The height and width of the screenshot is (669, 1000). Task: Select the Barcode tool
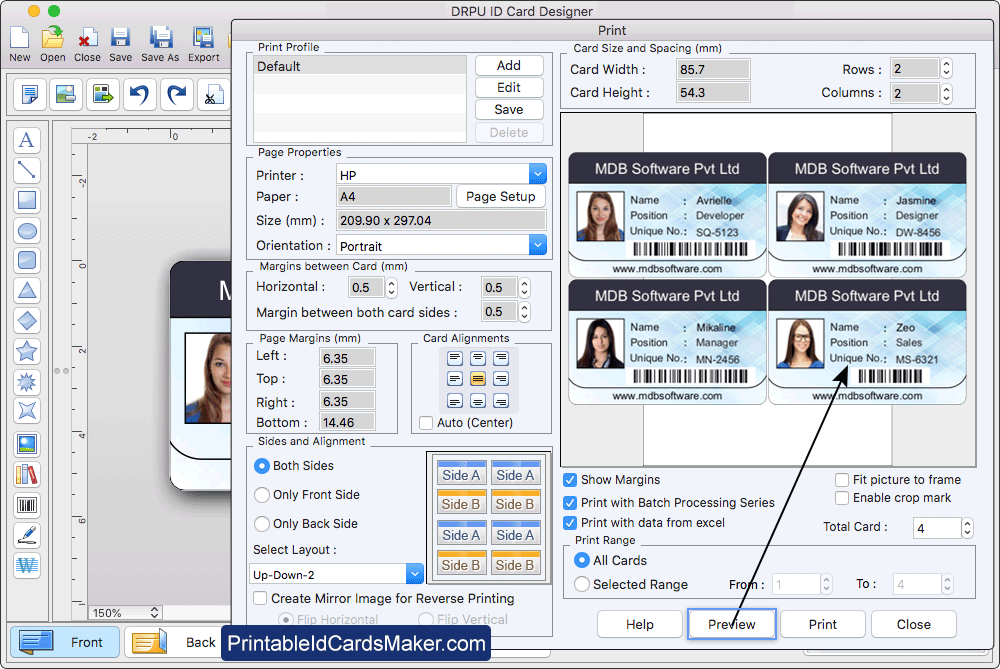click(x=27, y=505)
